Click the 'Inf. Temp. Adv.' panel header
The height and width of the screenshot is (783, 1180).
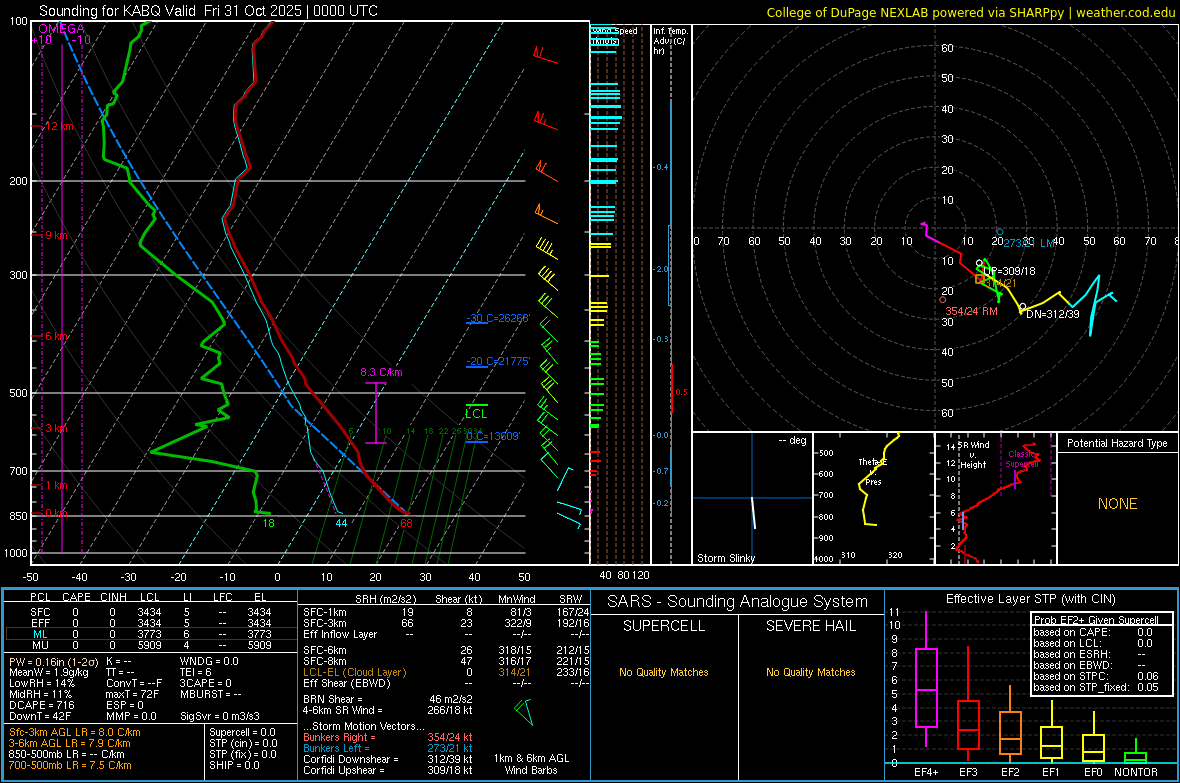[x=670, y=41]
